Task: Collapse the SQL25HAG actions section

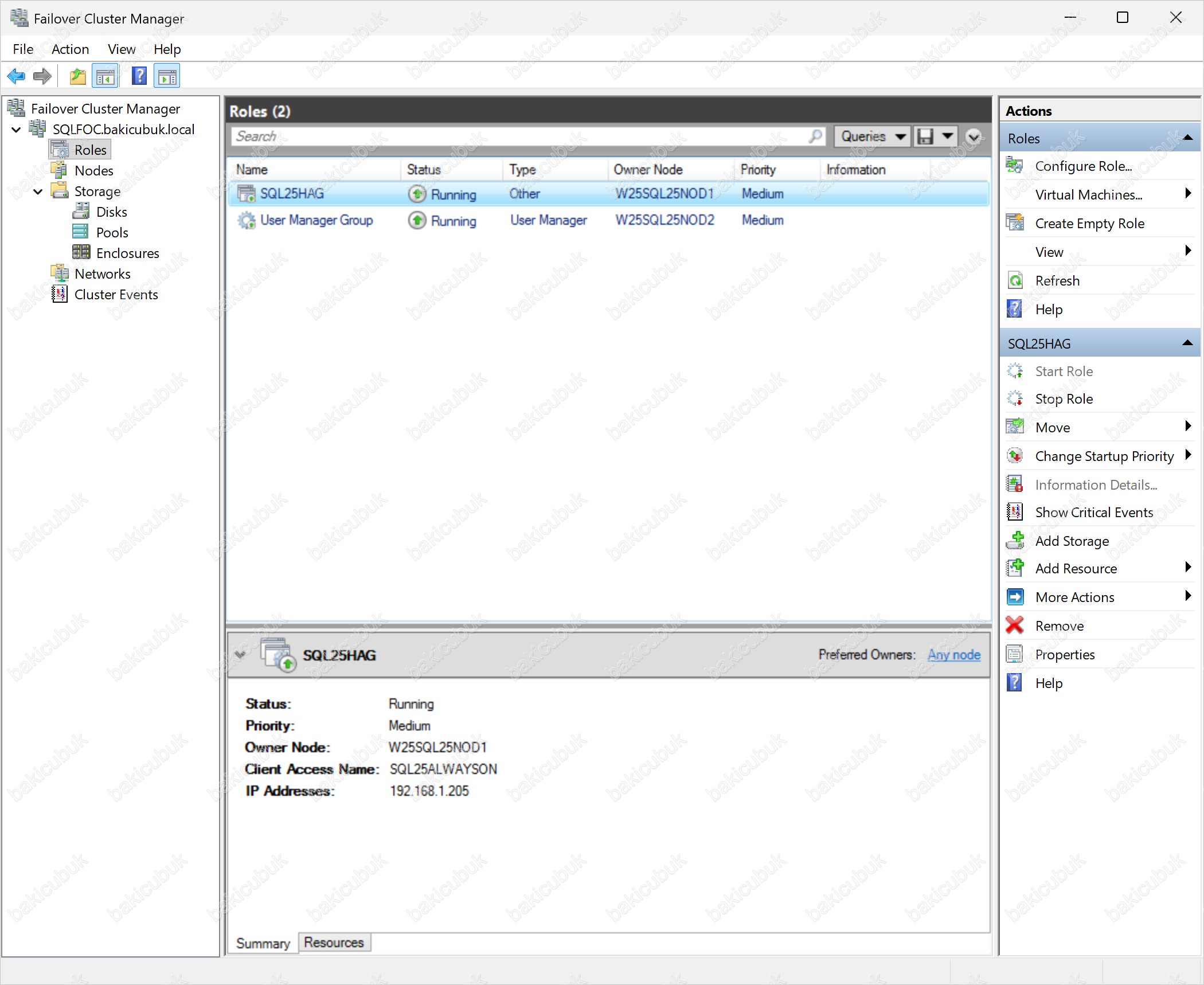Action: point(1187,343)
